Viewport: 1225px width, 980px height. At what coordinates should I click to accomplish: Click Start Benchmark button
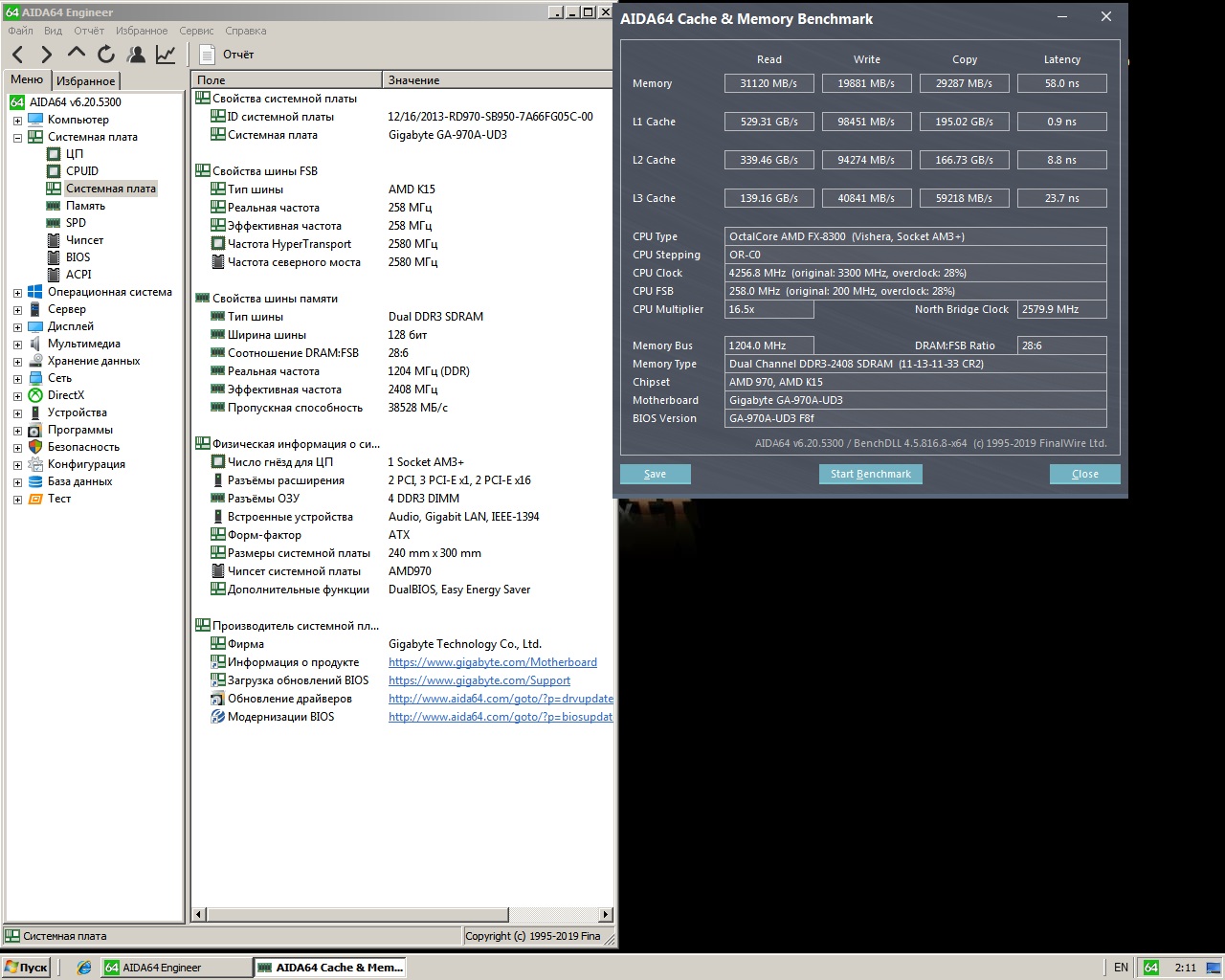pyautogui.click(x=871, y=474)
